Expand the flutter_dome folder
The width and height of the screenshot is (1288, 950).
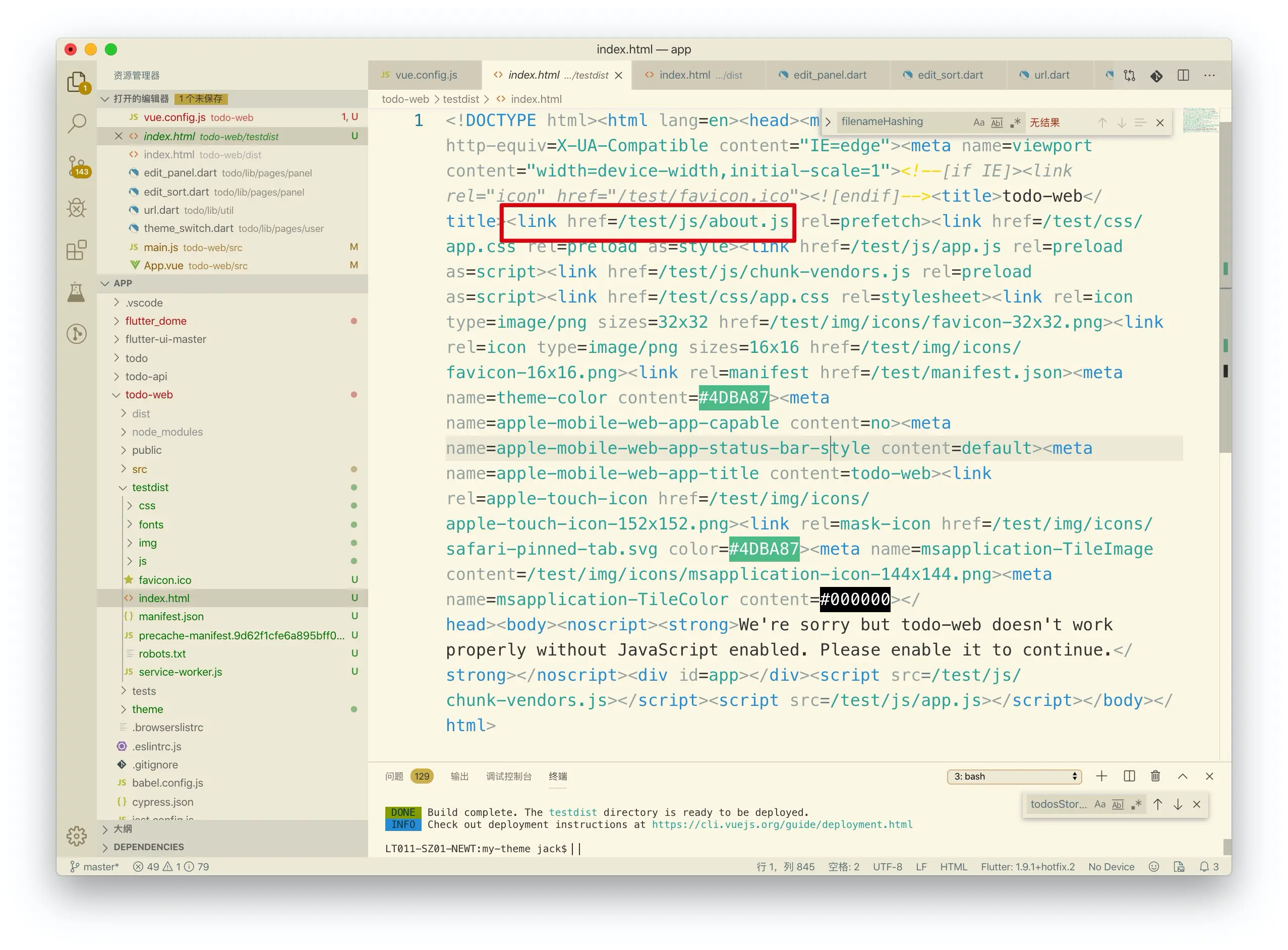156,321
